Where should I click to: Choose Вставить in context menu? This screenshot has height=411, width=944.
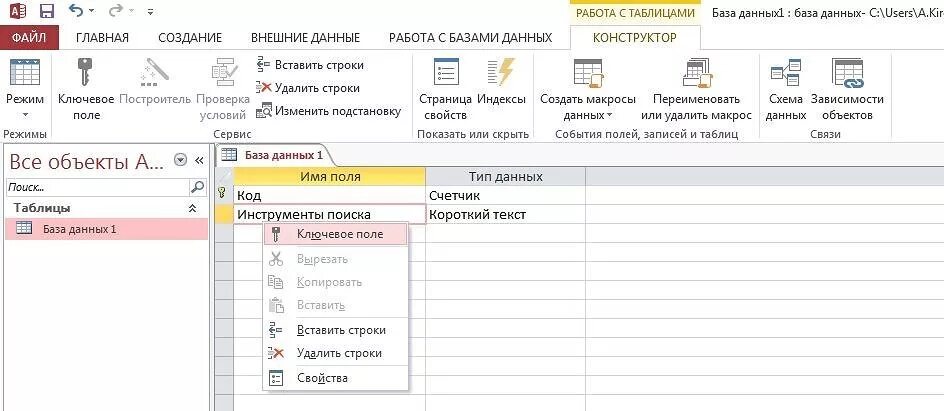click(x=335, y=305)
